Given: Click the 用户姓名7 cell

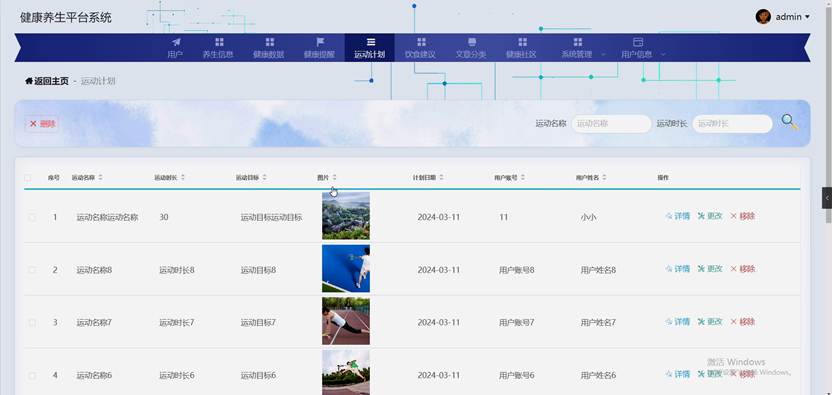Looking at the screenshot, I should point(598,322).
